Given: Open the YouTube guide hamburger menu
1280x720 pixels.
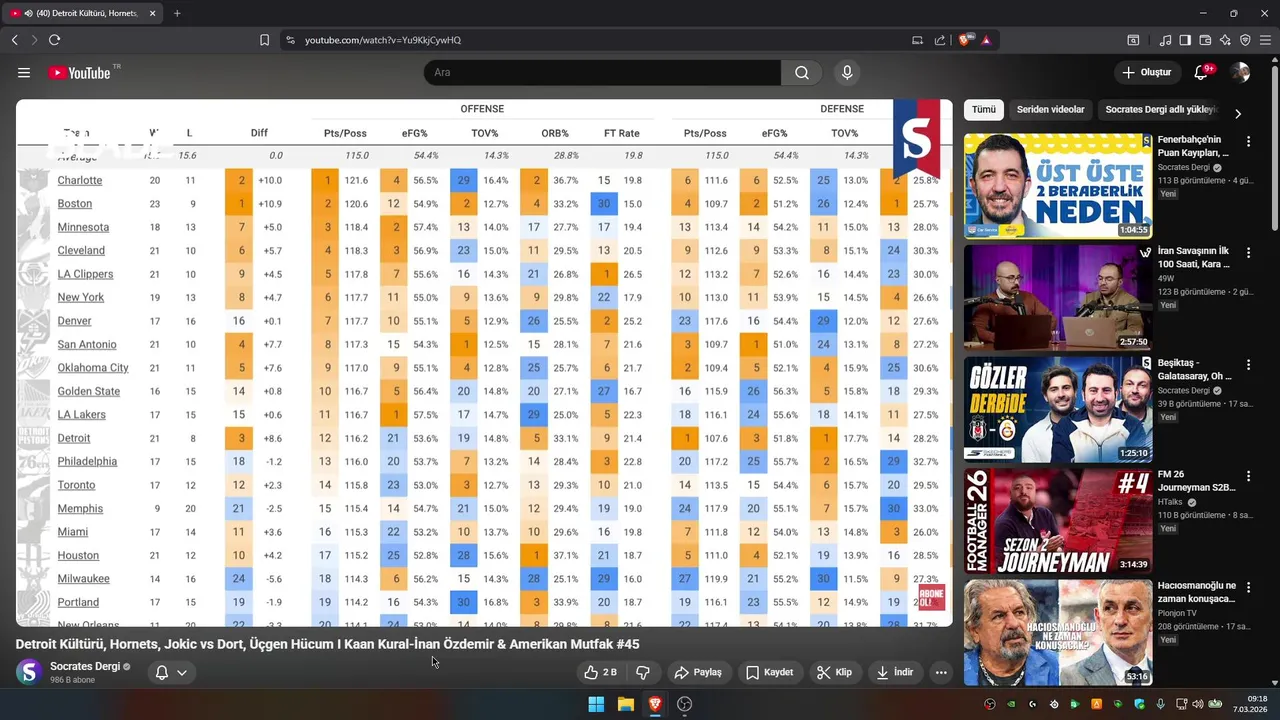Looking at the screenshot, I should (24, 72).
